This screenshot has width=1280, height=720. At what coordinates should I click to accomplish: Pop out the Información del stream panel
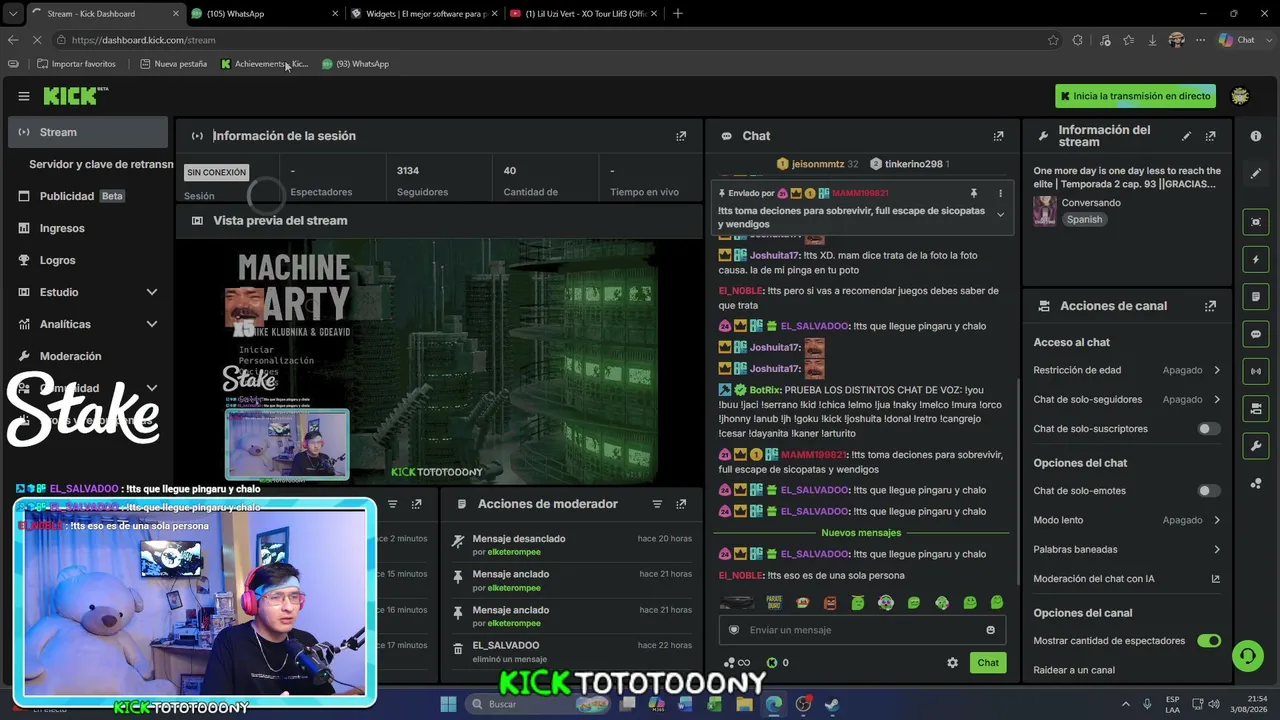pyautogui.click(x=1210, y=136)
